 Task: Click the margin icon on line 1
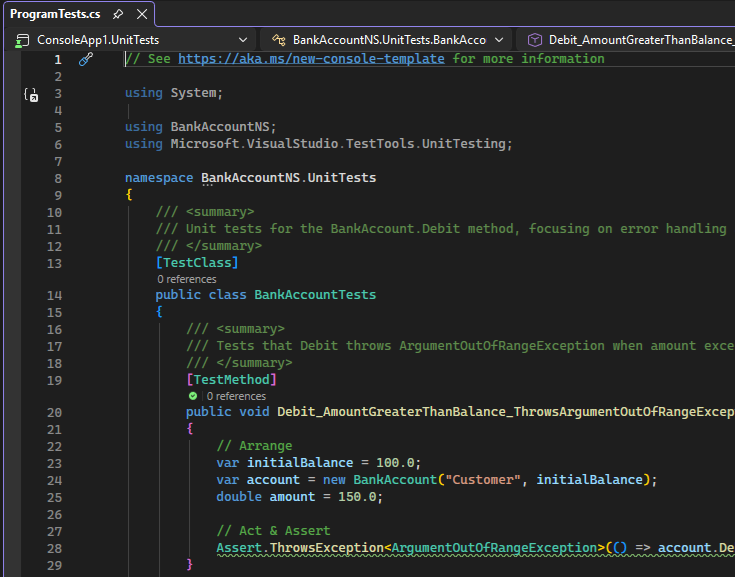pyautogui.click(x=86, y=59)
